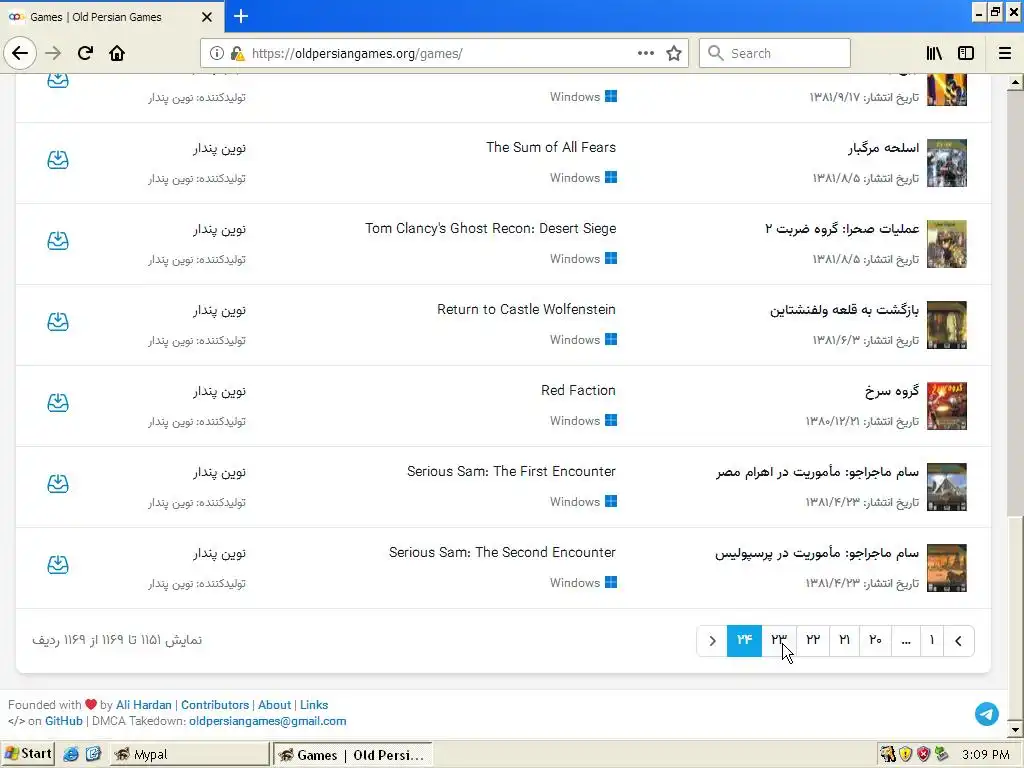Click Red Faction title

coord(578,390)
